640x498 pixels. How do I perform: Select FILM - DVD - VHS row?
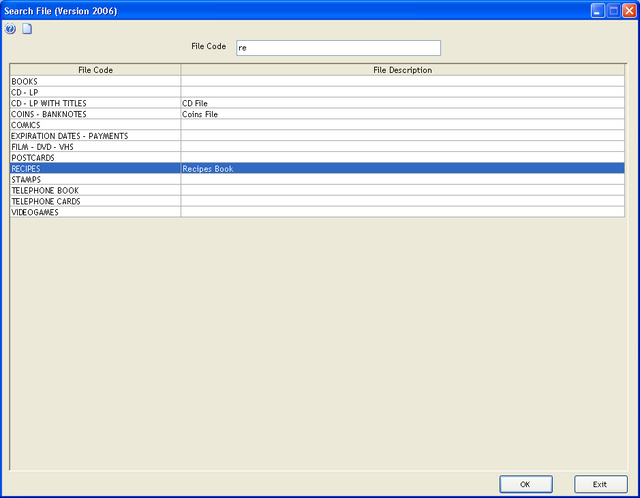point(317,147)
